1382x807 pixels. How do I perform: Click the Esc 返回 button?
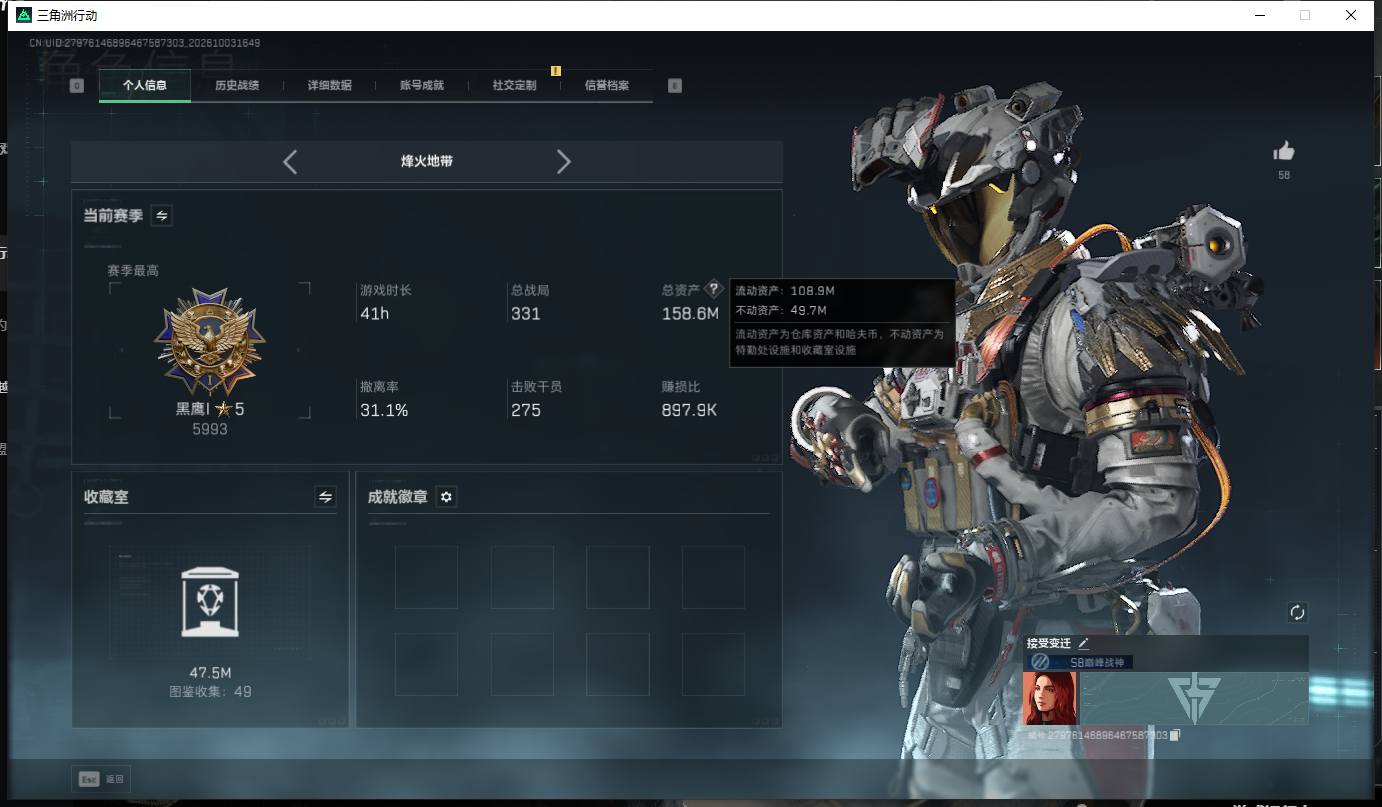[101, 779]
